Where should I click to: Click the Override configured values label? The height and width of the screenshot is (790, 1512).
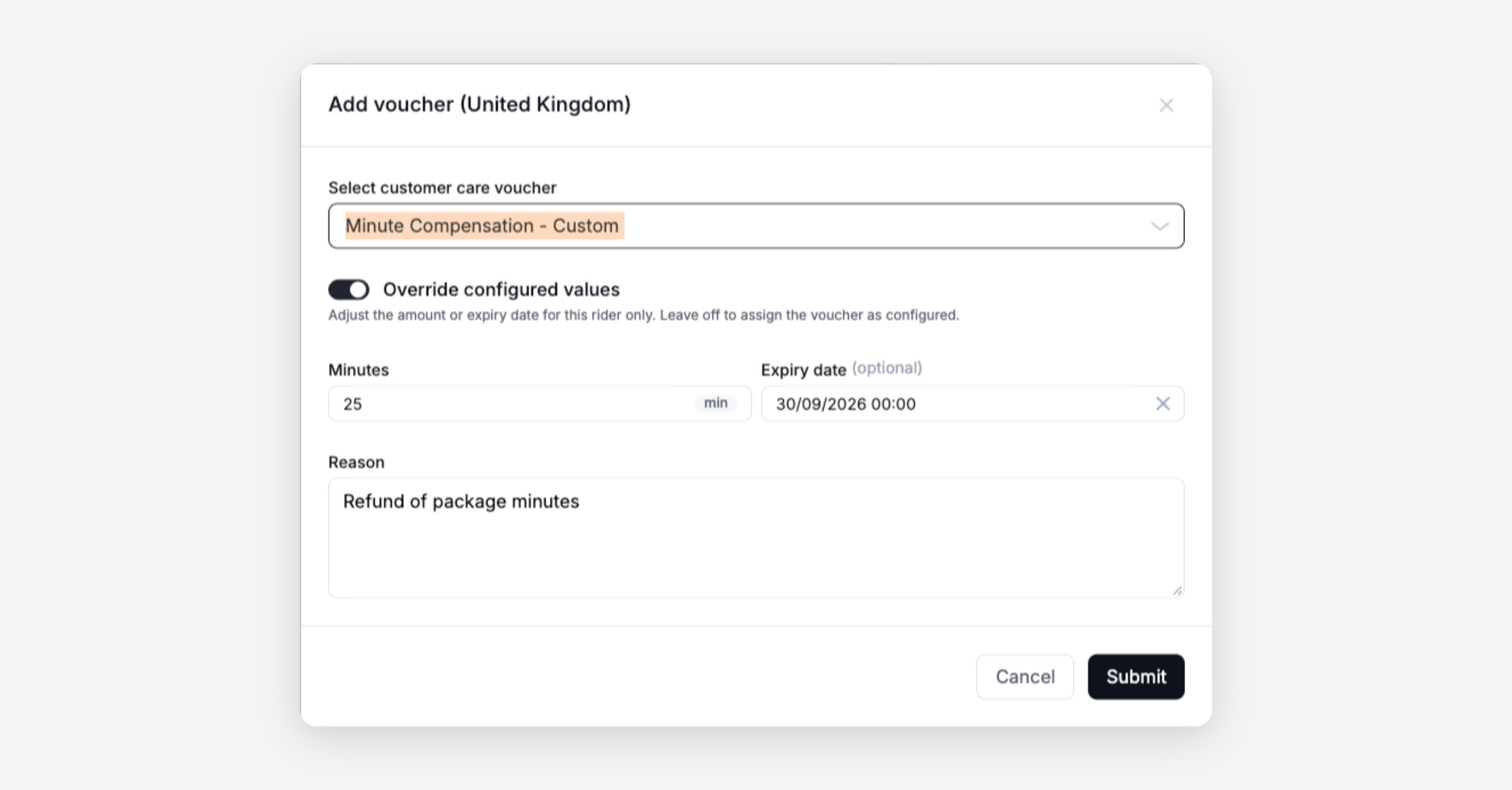(x=501, y=290)
